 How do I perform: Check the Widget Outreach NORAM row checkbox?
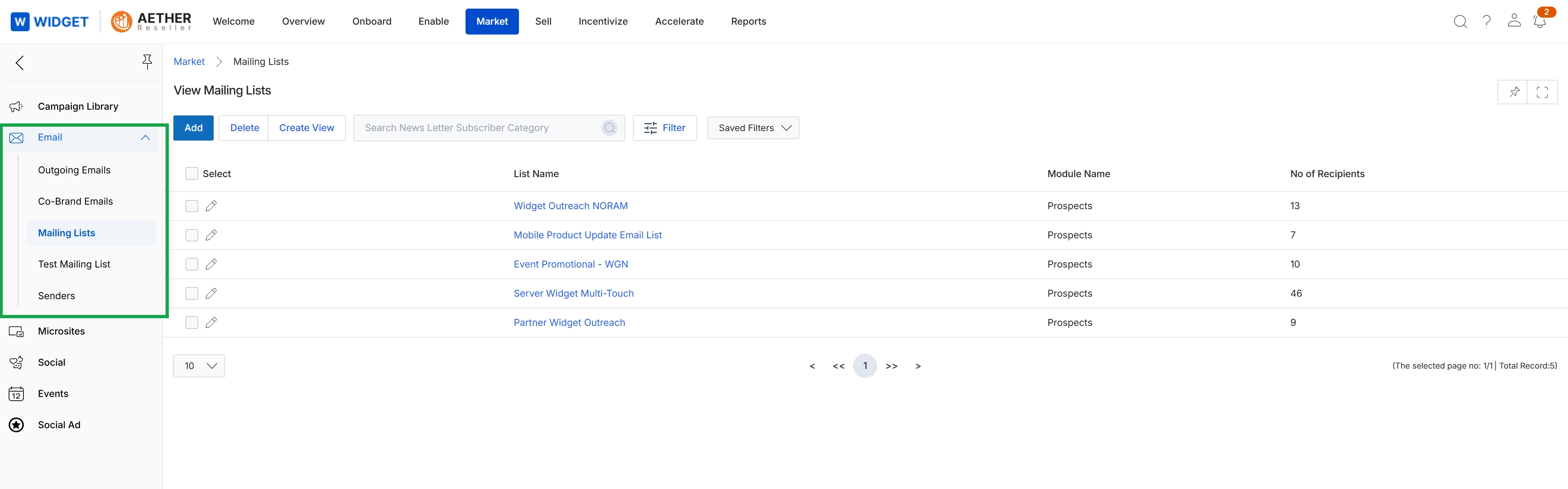pyautogui.click(x=192, y=206)
